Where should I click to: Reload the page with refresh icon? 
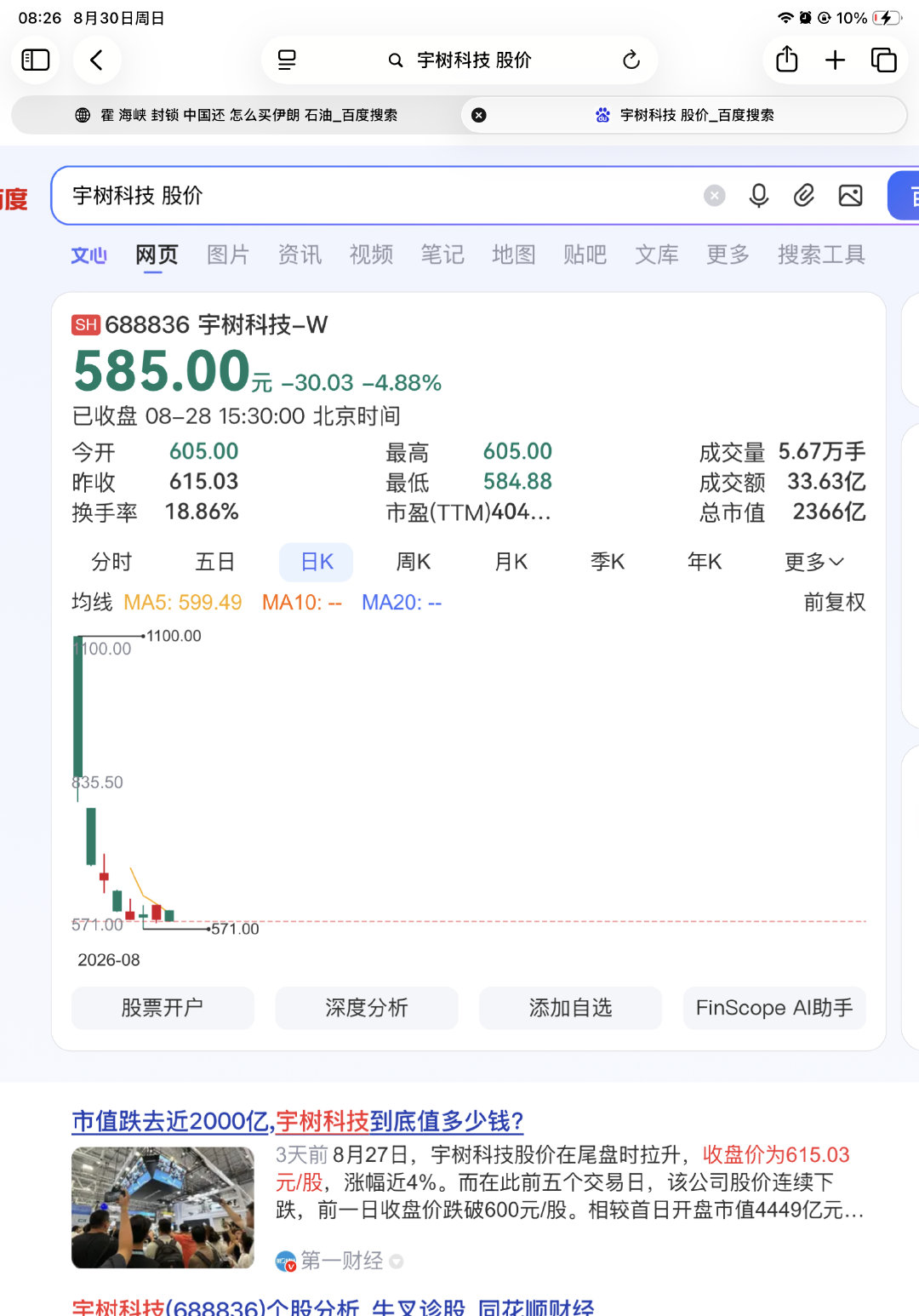(631, 60)
